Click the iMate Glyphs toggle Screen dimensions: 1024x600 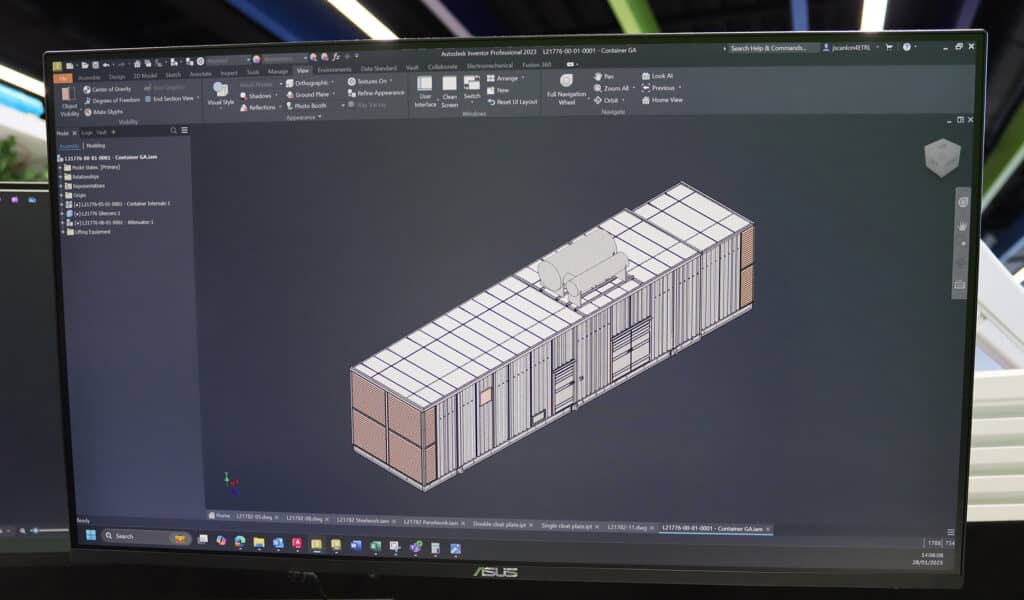coord(103,112)
